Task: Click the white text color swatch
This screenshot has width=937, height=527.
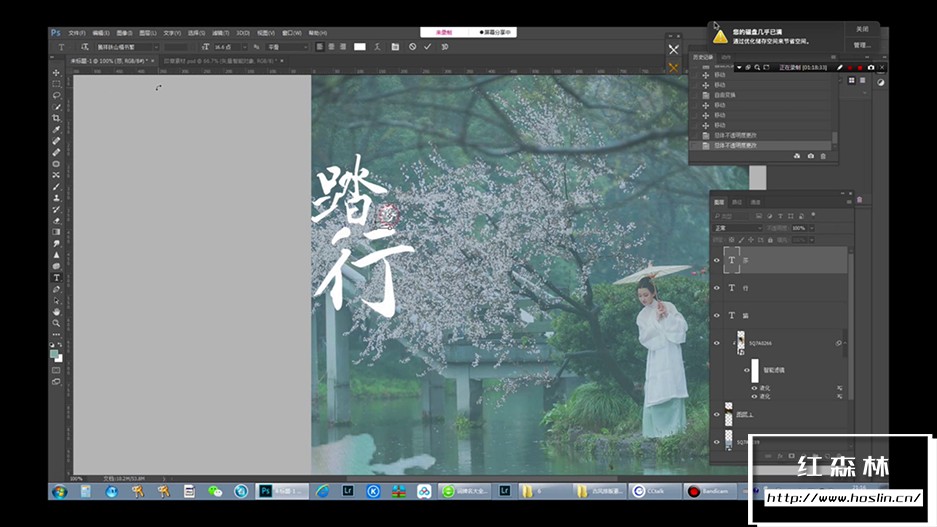Action: [x=360, y=46]
